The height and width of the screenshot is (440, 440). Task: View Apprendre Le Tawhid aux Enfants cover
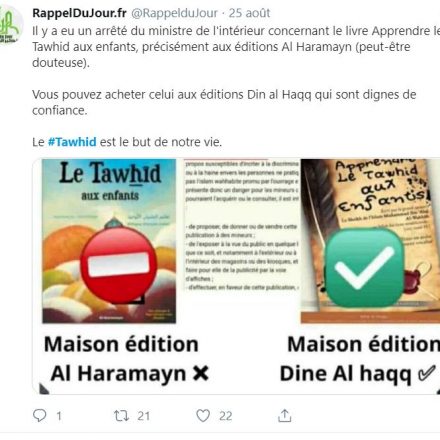click(x=370, y=241)
